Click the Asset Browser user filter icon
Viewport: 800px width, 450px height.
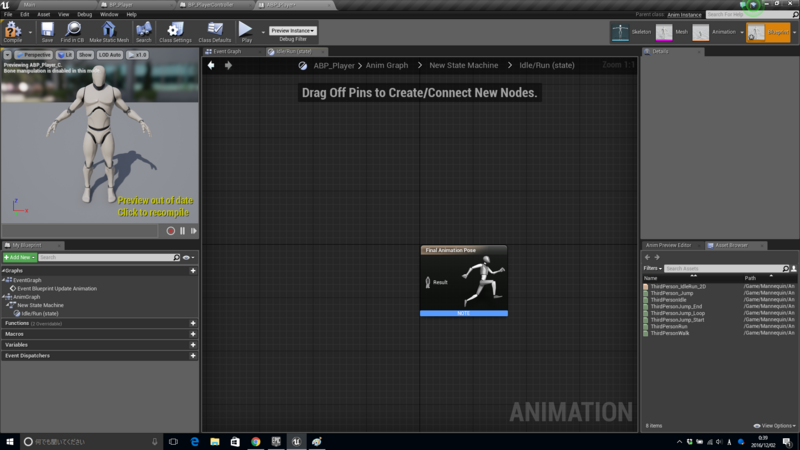[x=794, y=268]
